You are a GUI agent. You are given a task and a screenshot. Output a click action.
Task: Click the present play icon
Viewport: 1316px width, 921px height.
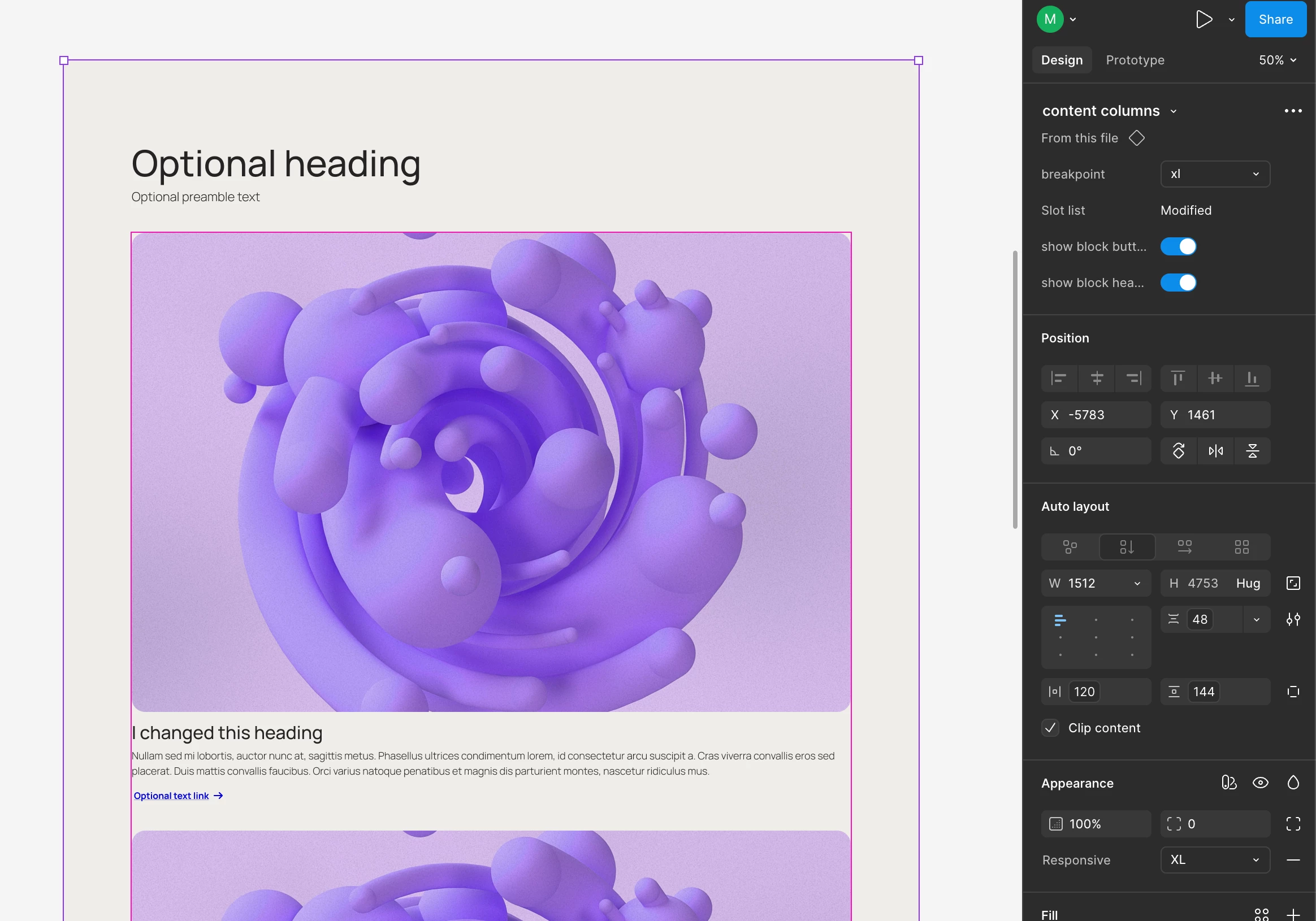click(1204, 19)
